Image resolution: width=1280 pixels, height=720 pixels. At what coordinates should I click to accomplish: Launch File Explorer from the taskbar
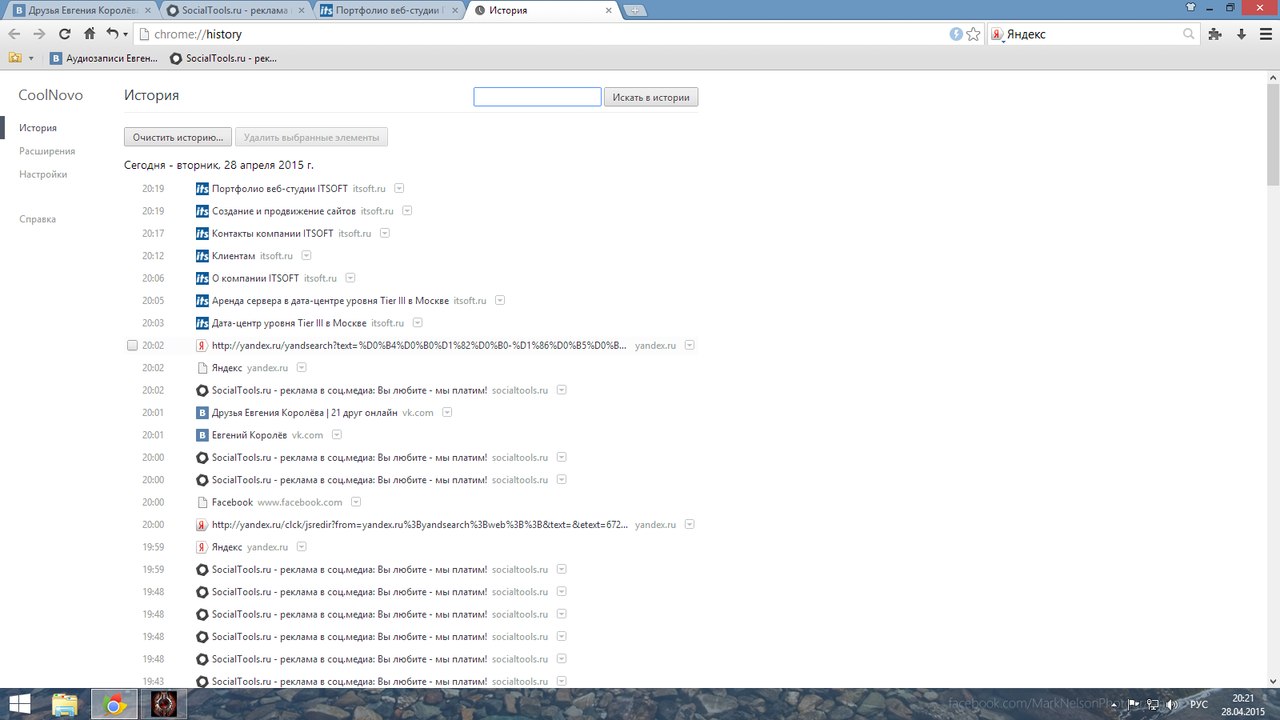pyautogui.click(x=65, y=704)
